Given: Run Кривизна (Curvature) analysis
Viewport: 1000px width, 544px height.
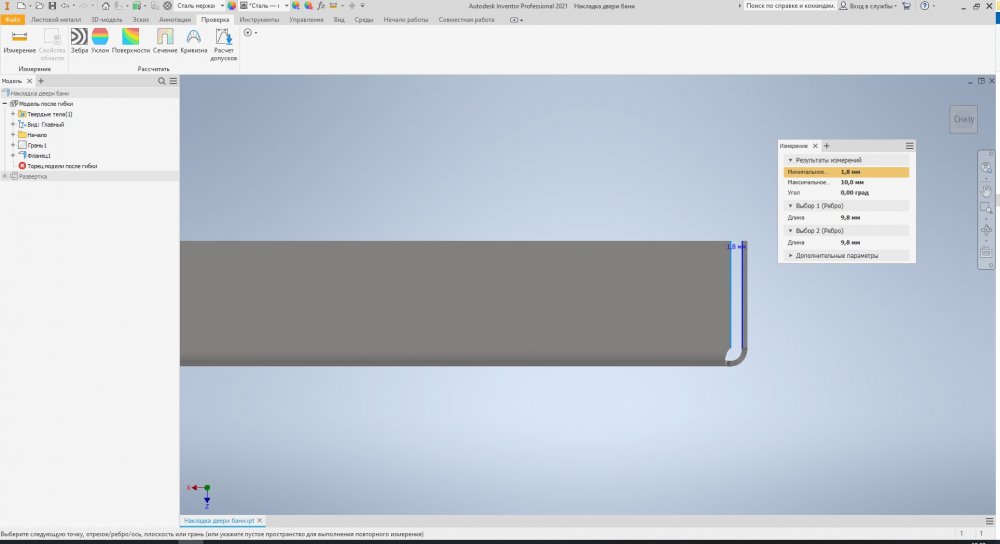Looking at the screenshot, I should [194, 40].
